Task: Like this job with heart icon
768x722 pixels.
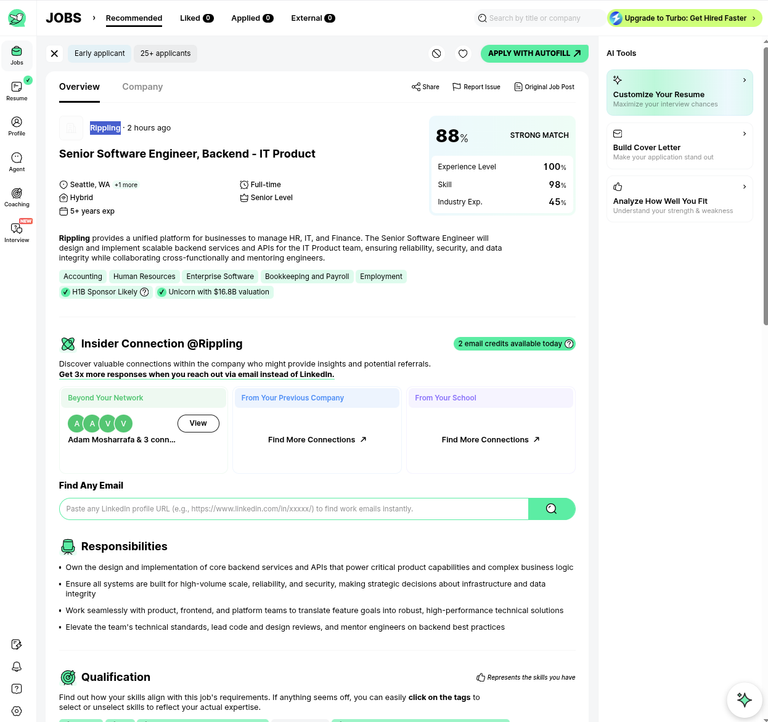Action: click(x=463, y=53)
